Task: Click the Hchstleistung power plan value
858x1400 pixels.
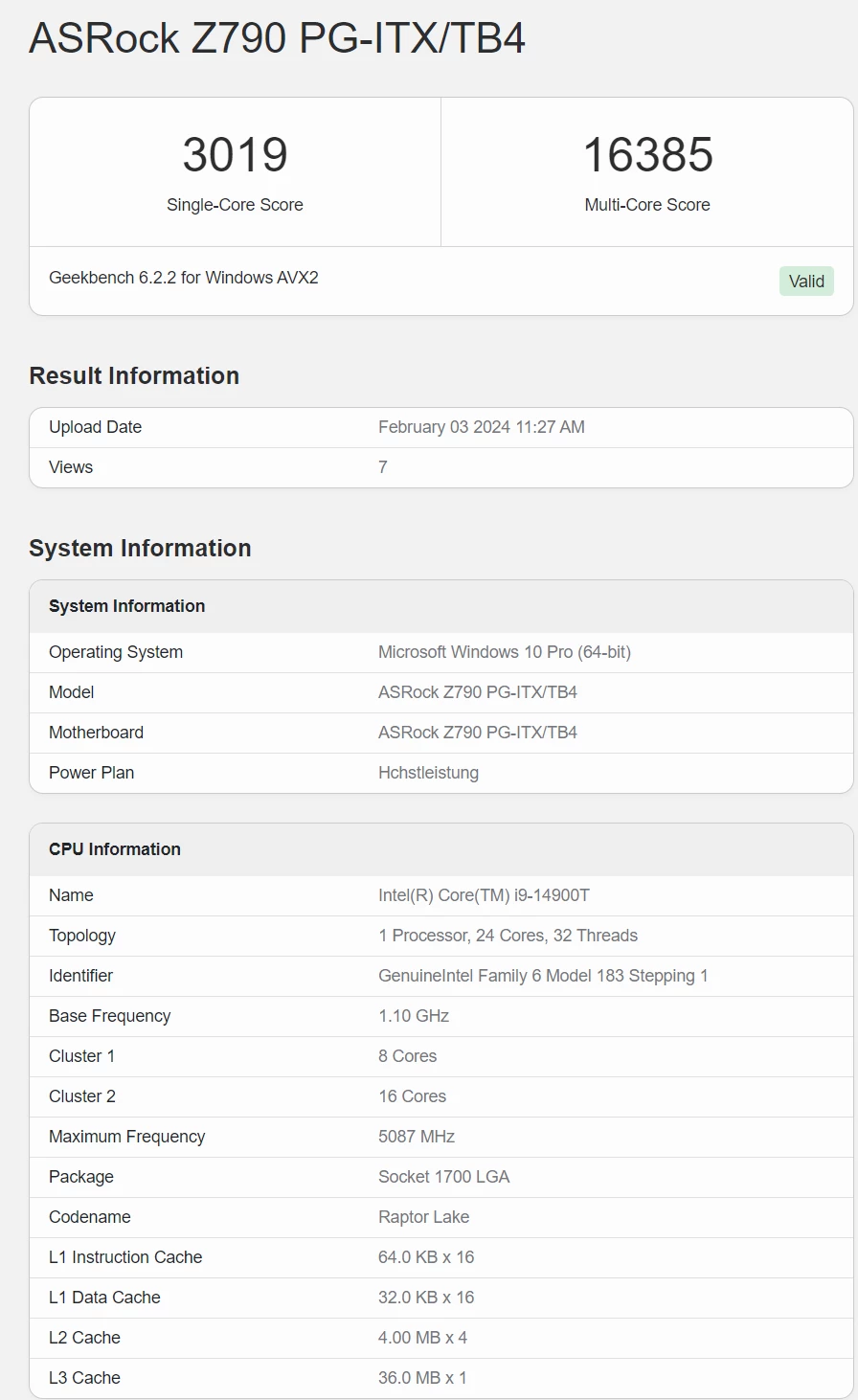Action: click(x=428, y=773)
